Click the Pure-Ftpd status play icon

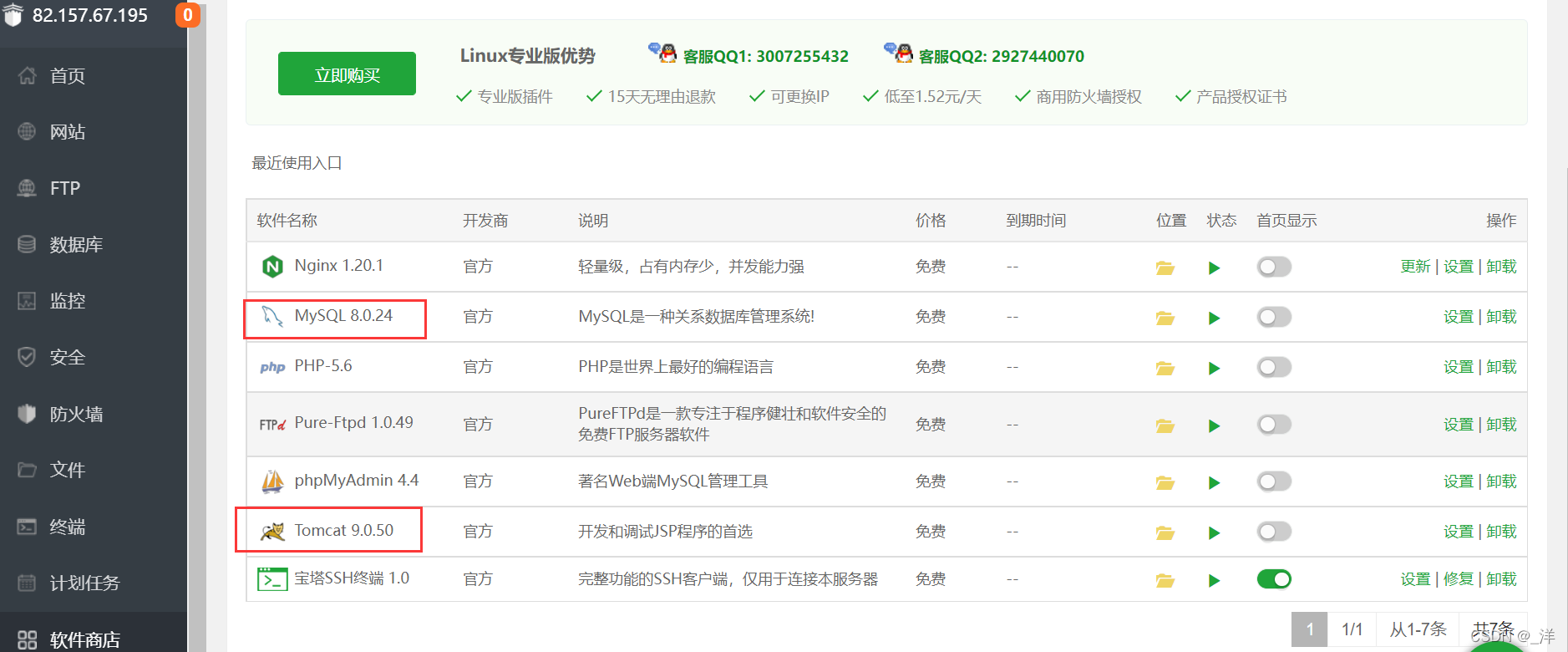tap(1214, 425)
